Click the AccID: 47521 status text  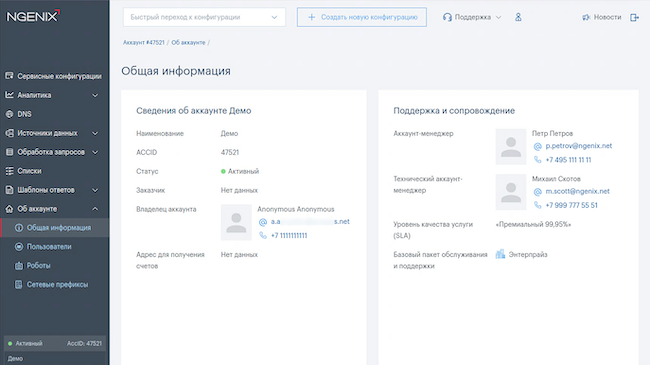[x=84, y=343]
